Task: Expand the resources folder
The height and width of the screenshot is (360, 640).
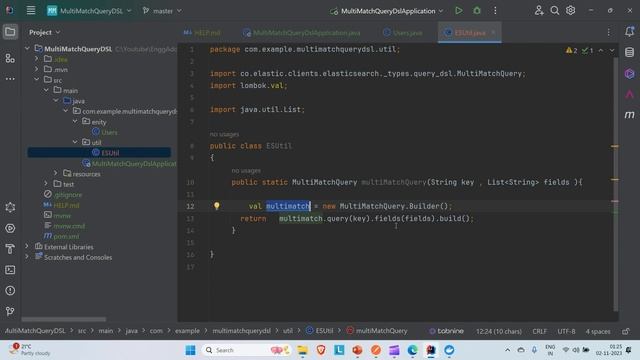Action: 56,173
